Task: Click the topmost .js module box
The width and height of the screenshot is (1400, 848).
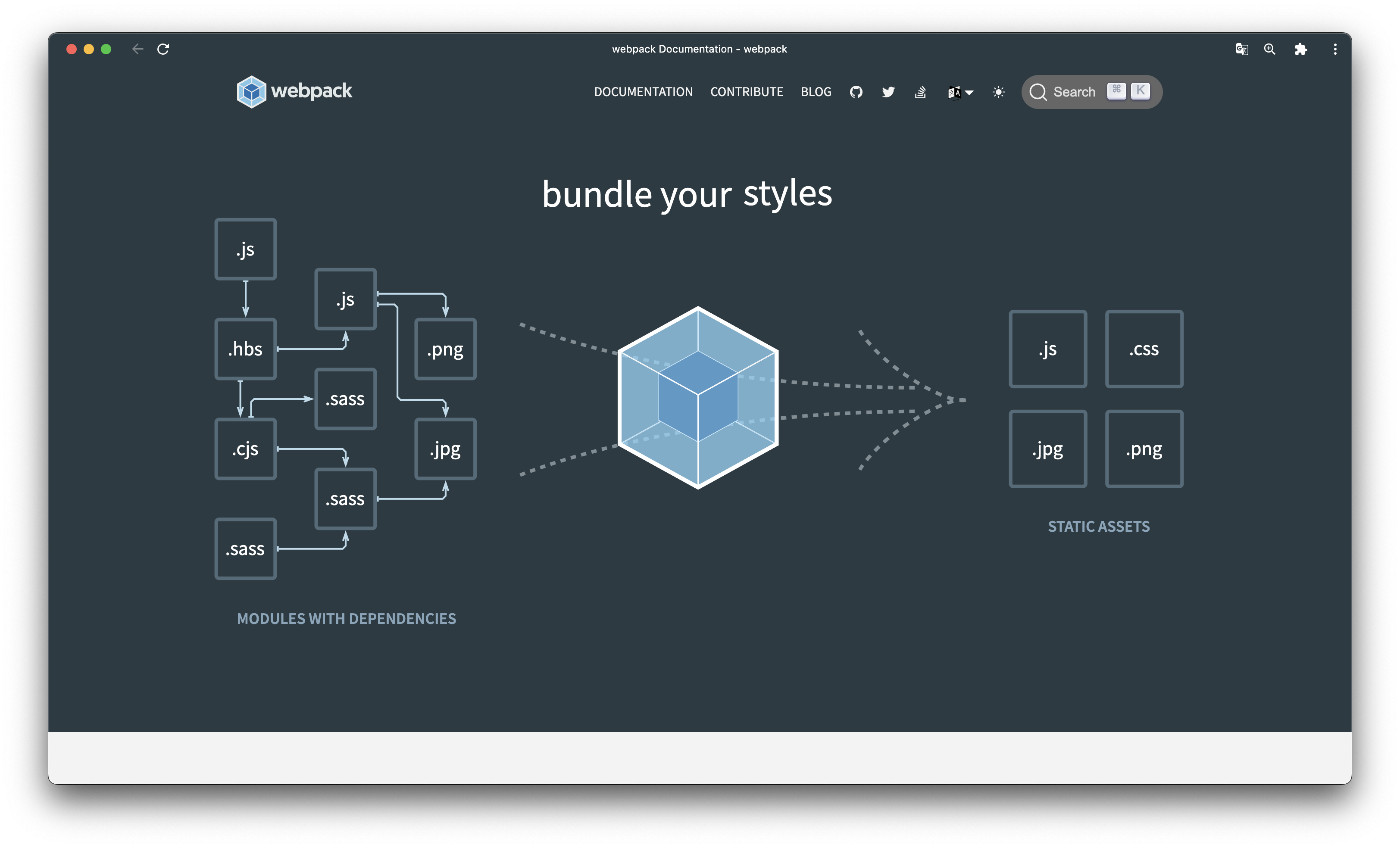Action: (245, 249)
